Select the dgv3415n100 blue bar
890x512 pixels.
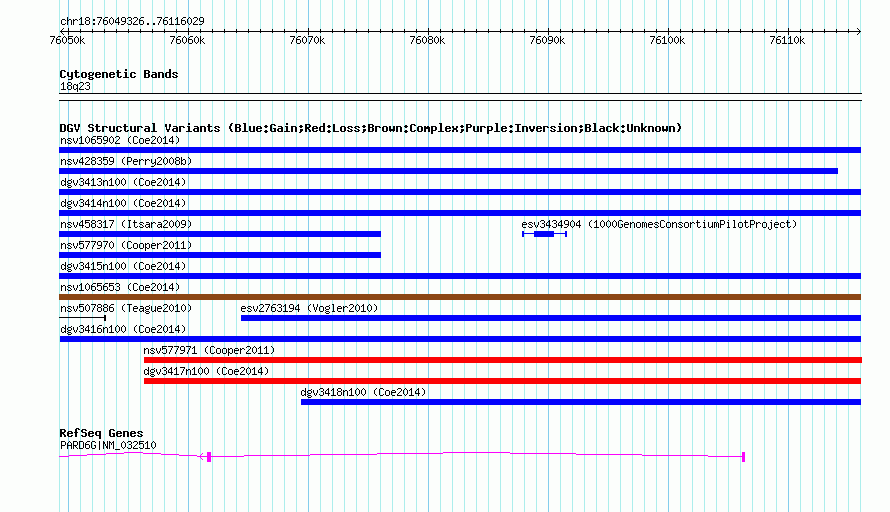(x=460, y=276)
